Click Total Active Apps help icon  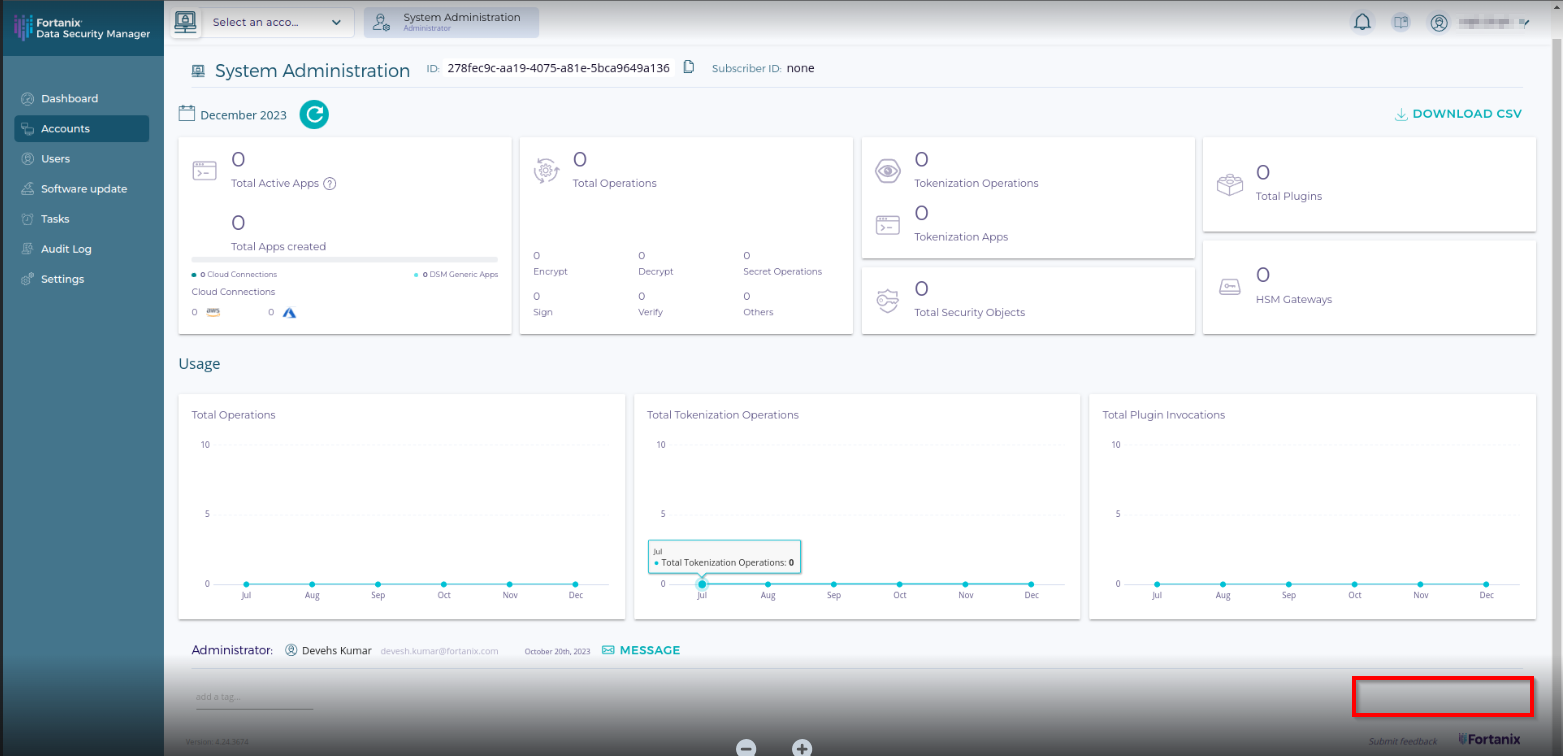tap(329, 183)
